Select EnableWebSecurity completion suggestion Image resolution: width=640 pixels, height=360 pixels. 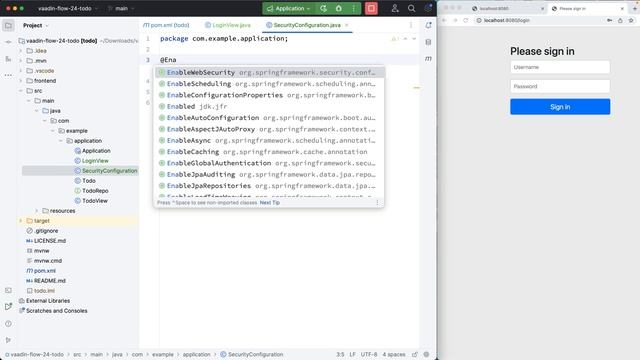[269, 73]
